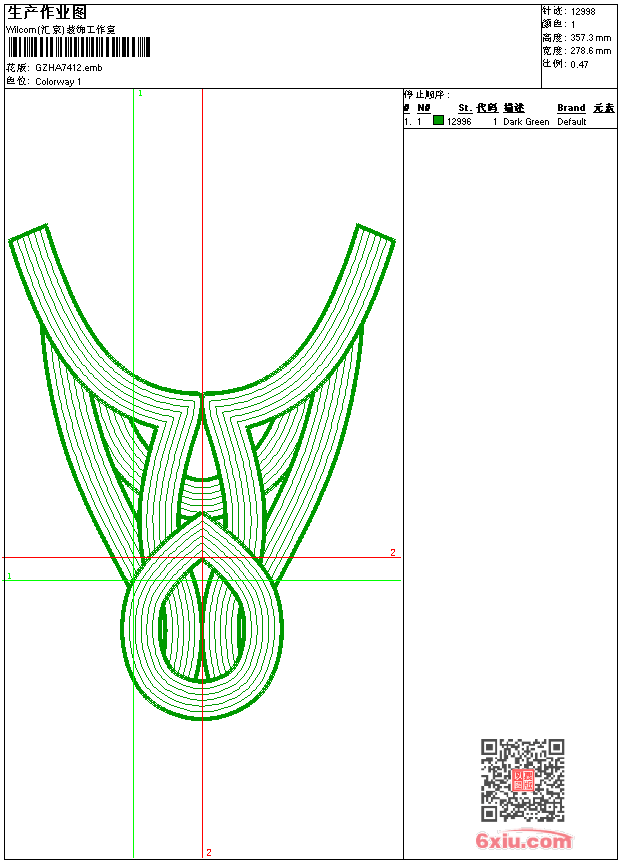This screenshot has width=620, height=860.
Task: Click the Brand column header
Action: tap(571, 108)
